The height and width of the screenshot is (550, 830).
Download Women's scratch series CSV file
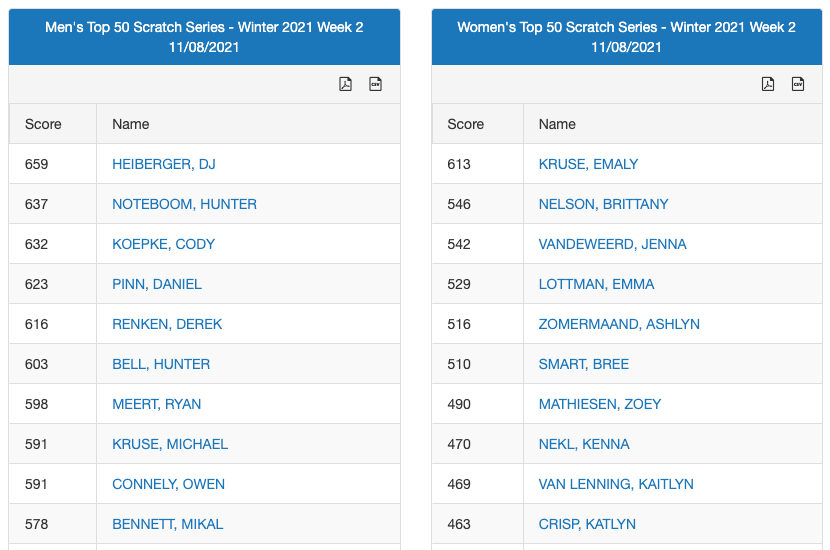[x=798, y=84]
